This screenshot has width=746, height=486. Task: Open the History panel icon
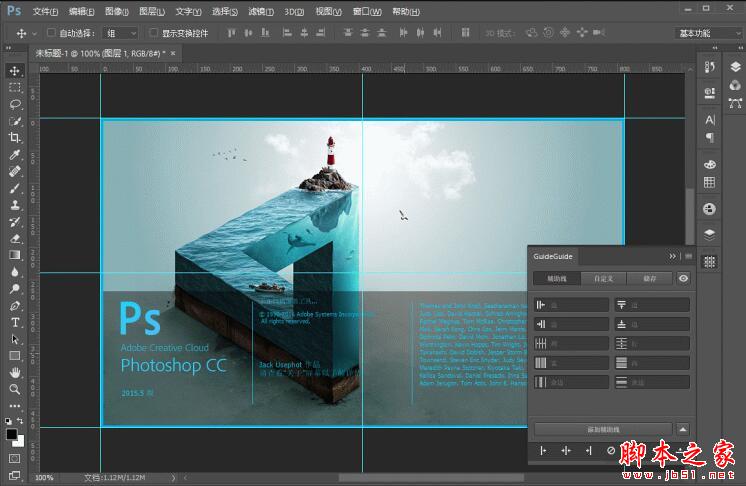pyautogui.click(x=709, y=68)
